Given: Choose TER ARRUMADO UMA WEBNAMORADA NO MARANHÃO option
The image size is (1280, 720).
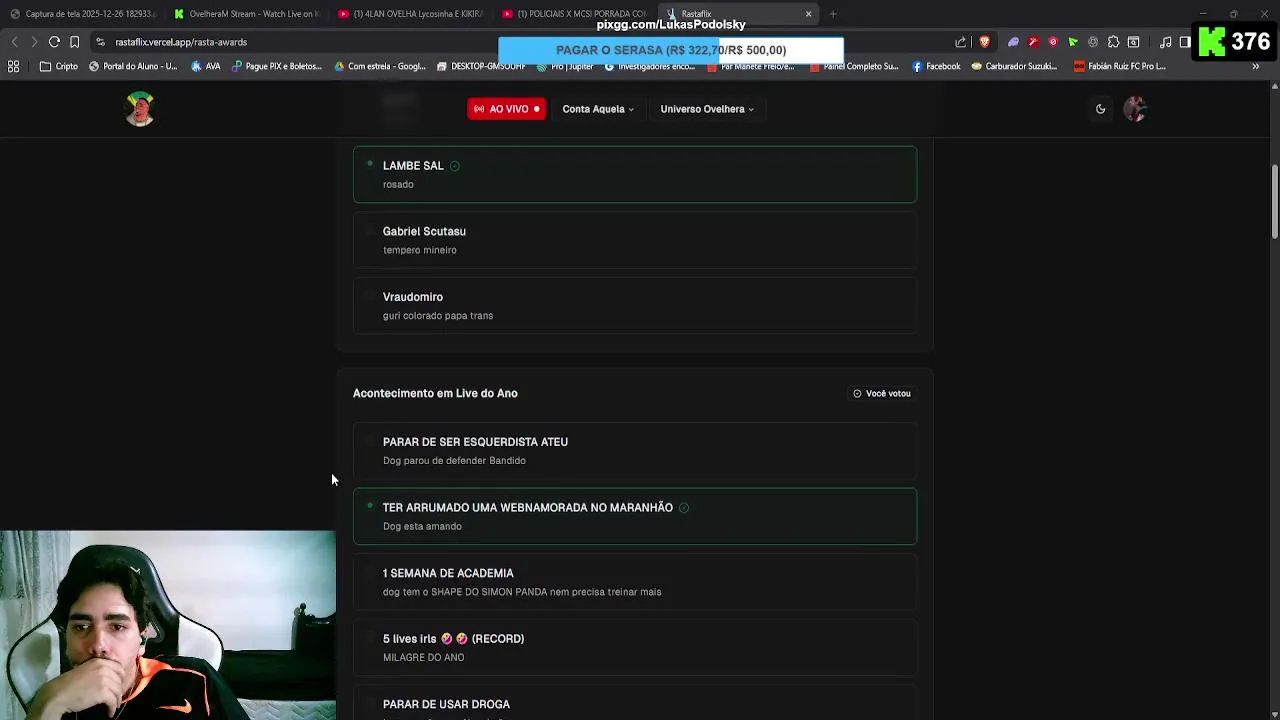Looking at the screenshot, I should click(x=635, y=516).
